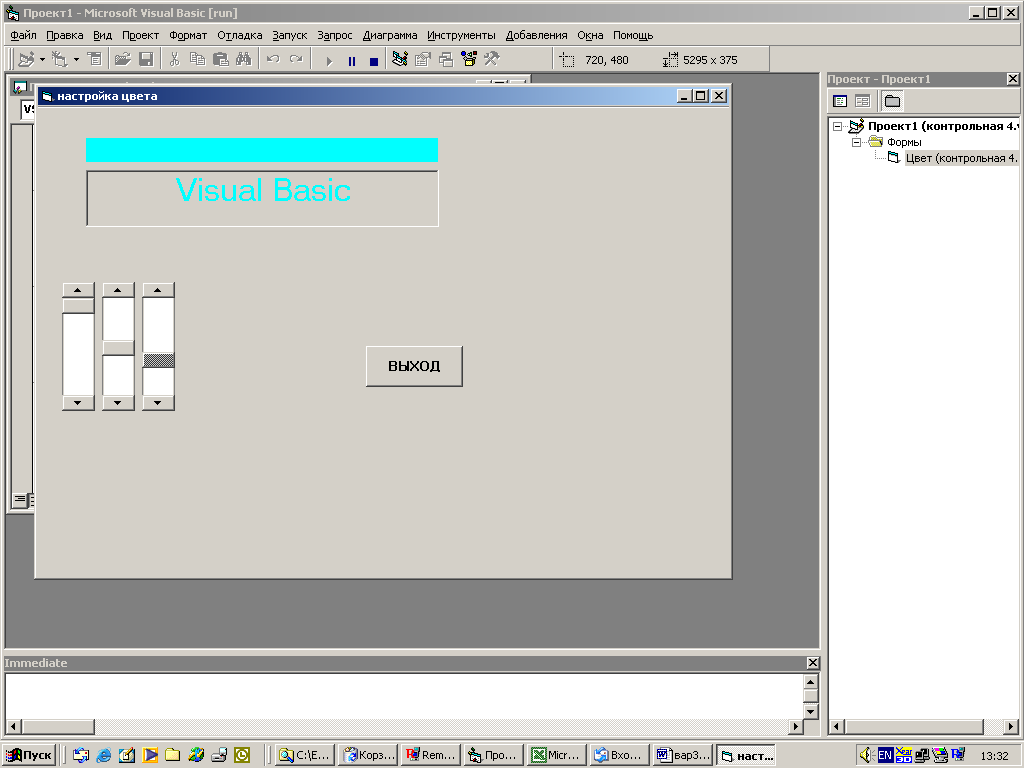Click Immediate window scroll right arrow
This screenshot has width=1024, height=768.
pyautogui.click(x=795, y=726)
